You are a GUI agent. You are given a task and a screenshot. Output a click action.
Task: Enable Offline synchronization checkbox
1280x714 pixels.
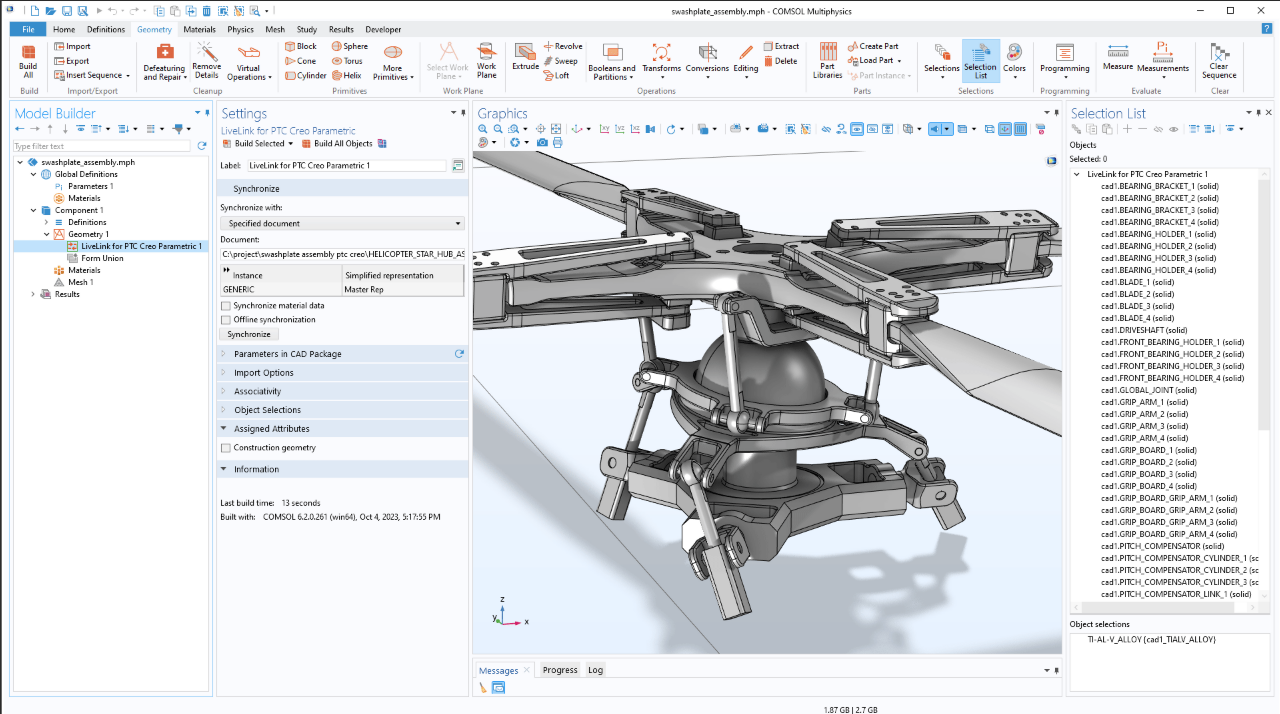226,320
